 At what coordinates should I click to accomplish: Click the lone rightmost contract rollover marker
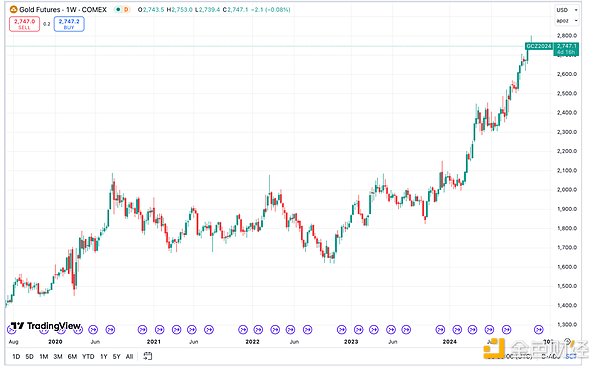[539, 329]
